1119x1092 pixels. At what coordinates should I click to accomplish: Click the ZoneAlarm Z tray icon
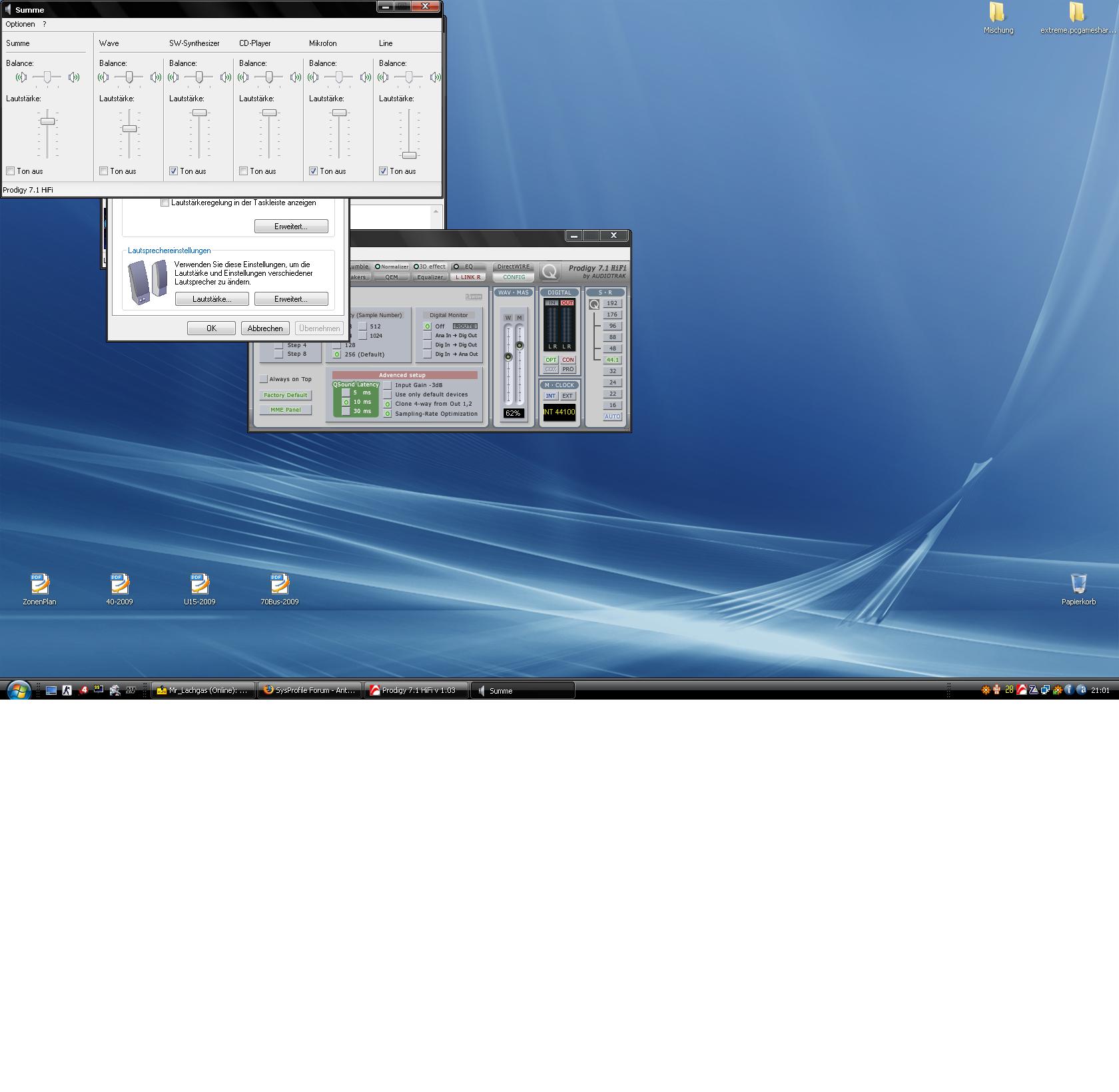tap(1034, 690)
